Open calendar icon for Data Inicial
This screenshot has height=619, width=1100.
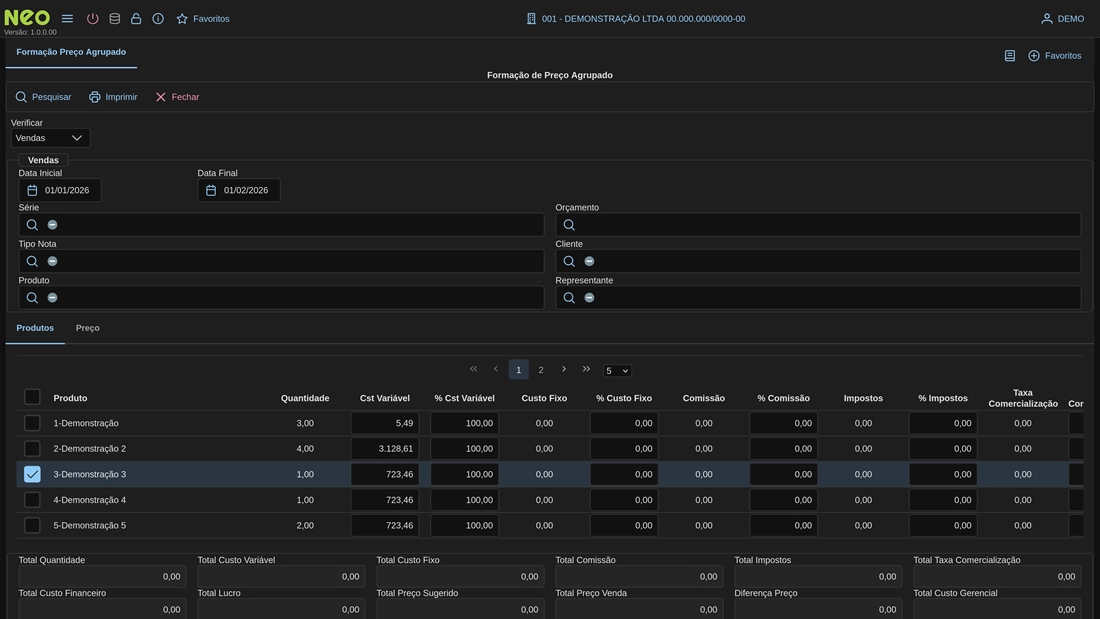click(32, 190)
